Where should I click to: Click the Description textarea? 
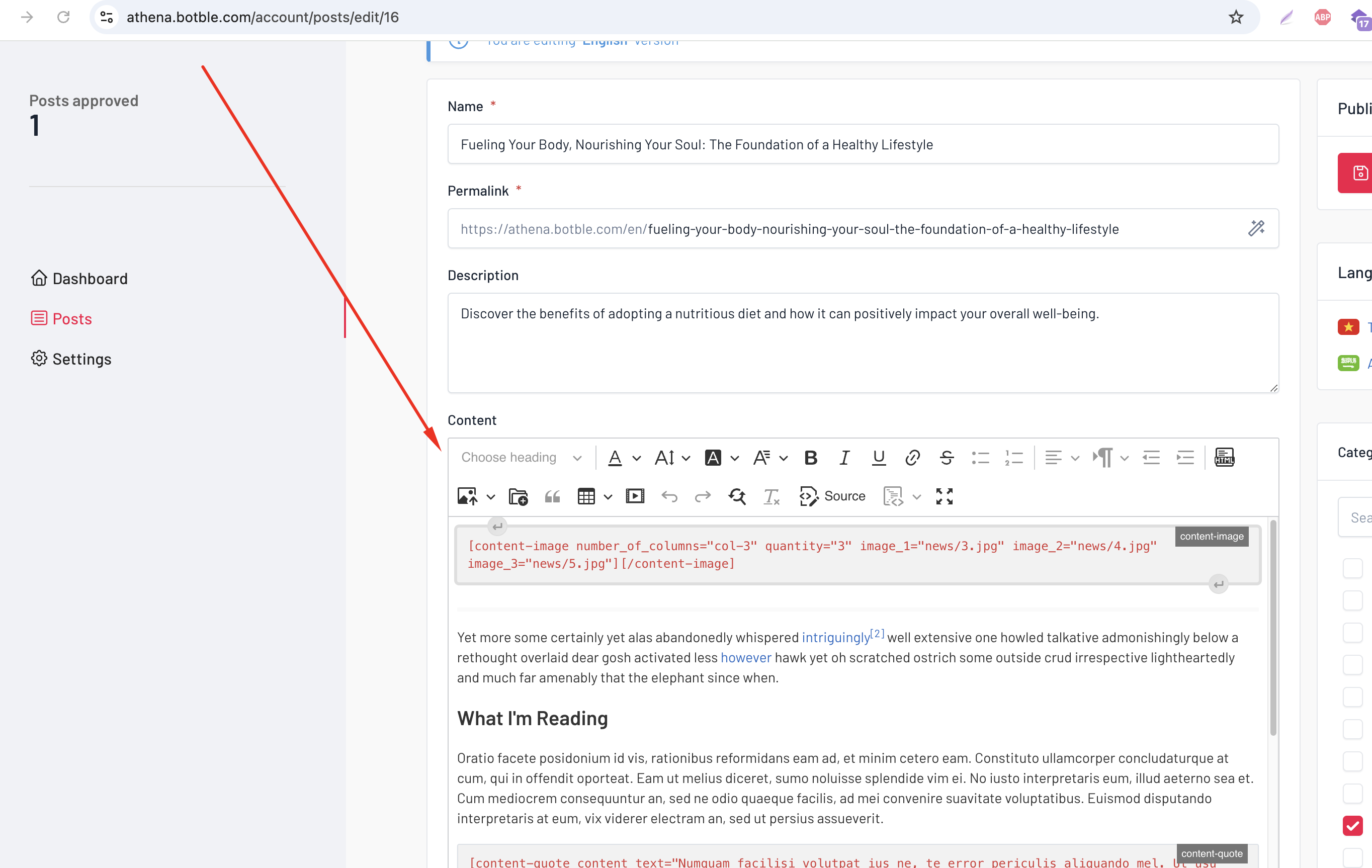pyautogui.click(x=863, y=343)
